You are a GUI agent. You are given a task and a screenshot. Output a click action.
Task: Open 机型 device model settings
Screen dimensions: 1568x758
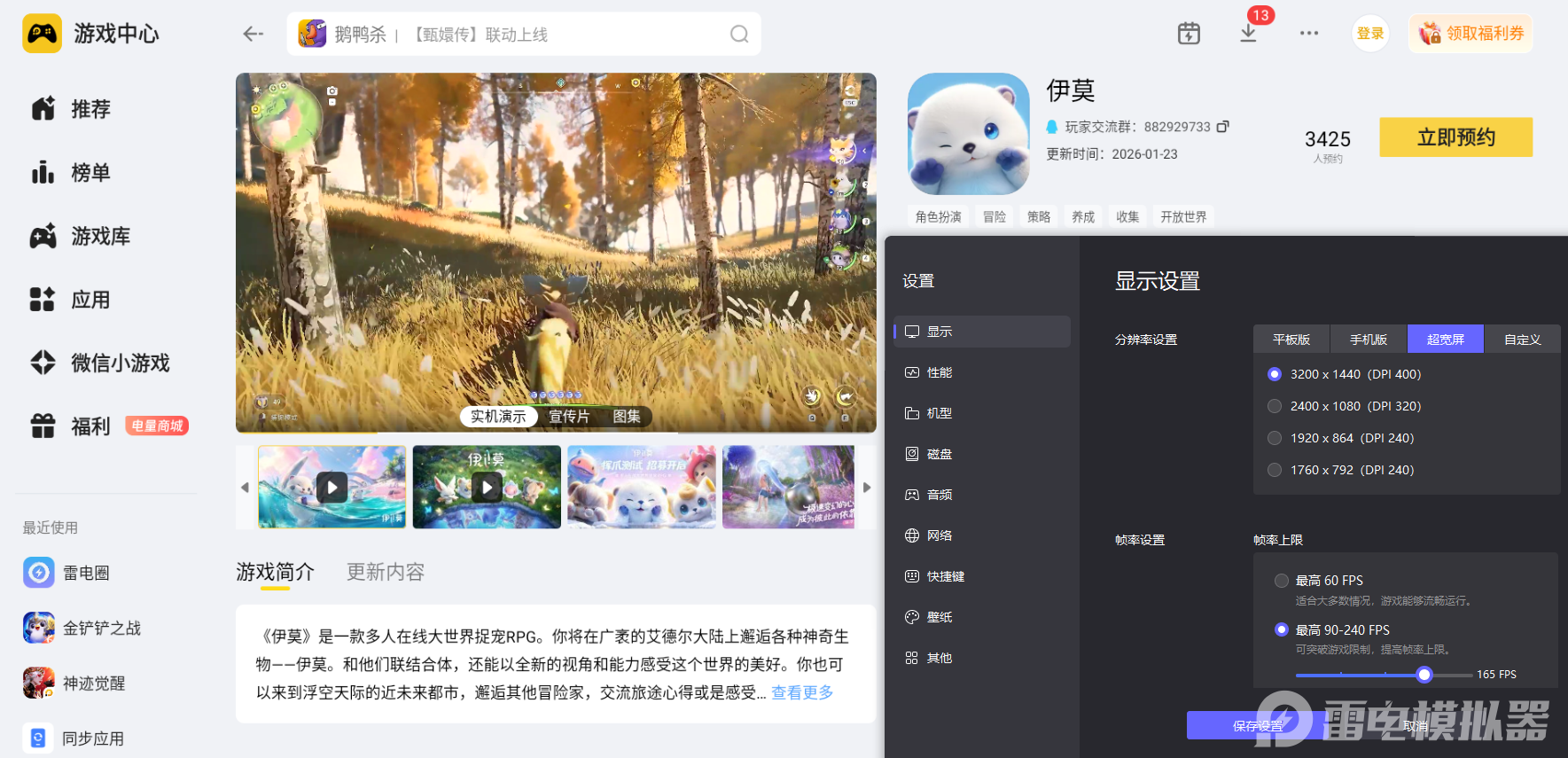(x=982, y=413)
